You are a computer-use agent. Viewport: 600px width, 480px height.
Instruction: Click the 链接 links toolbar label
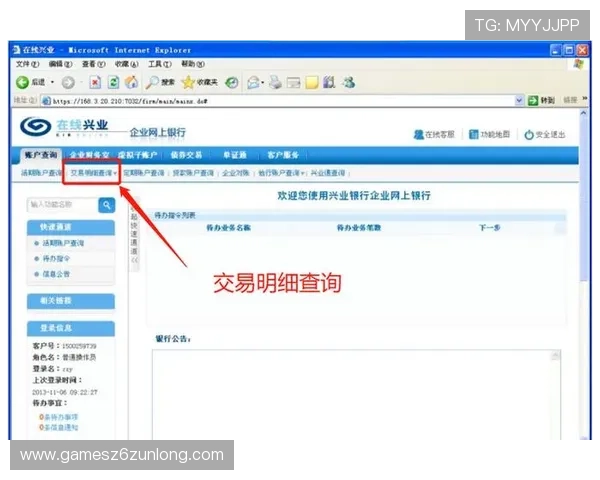click(570, 100)
